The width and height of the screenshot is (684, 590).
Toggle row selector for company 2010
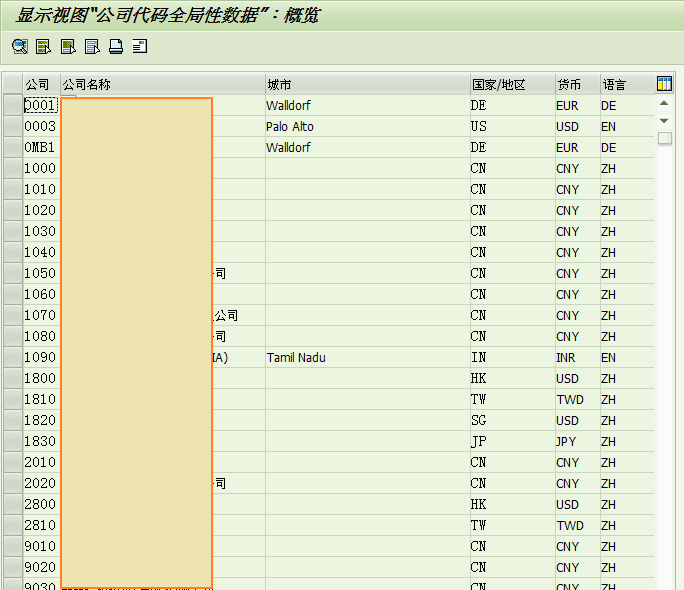13,462
